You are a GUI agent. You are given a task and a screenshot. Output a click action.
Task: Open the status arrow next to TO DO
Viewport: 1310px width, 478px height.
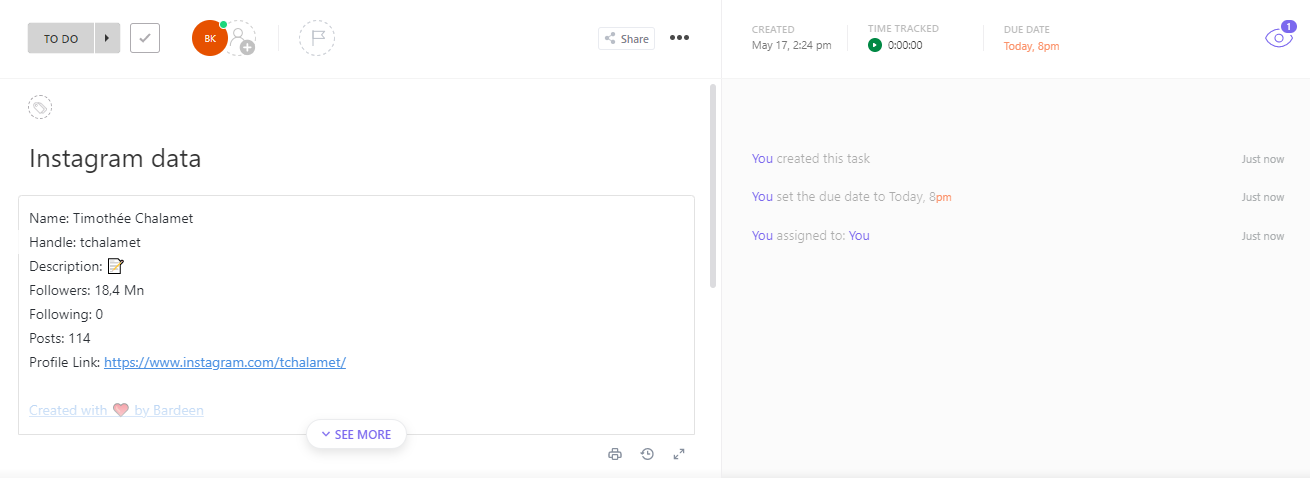click(108, 39)
